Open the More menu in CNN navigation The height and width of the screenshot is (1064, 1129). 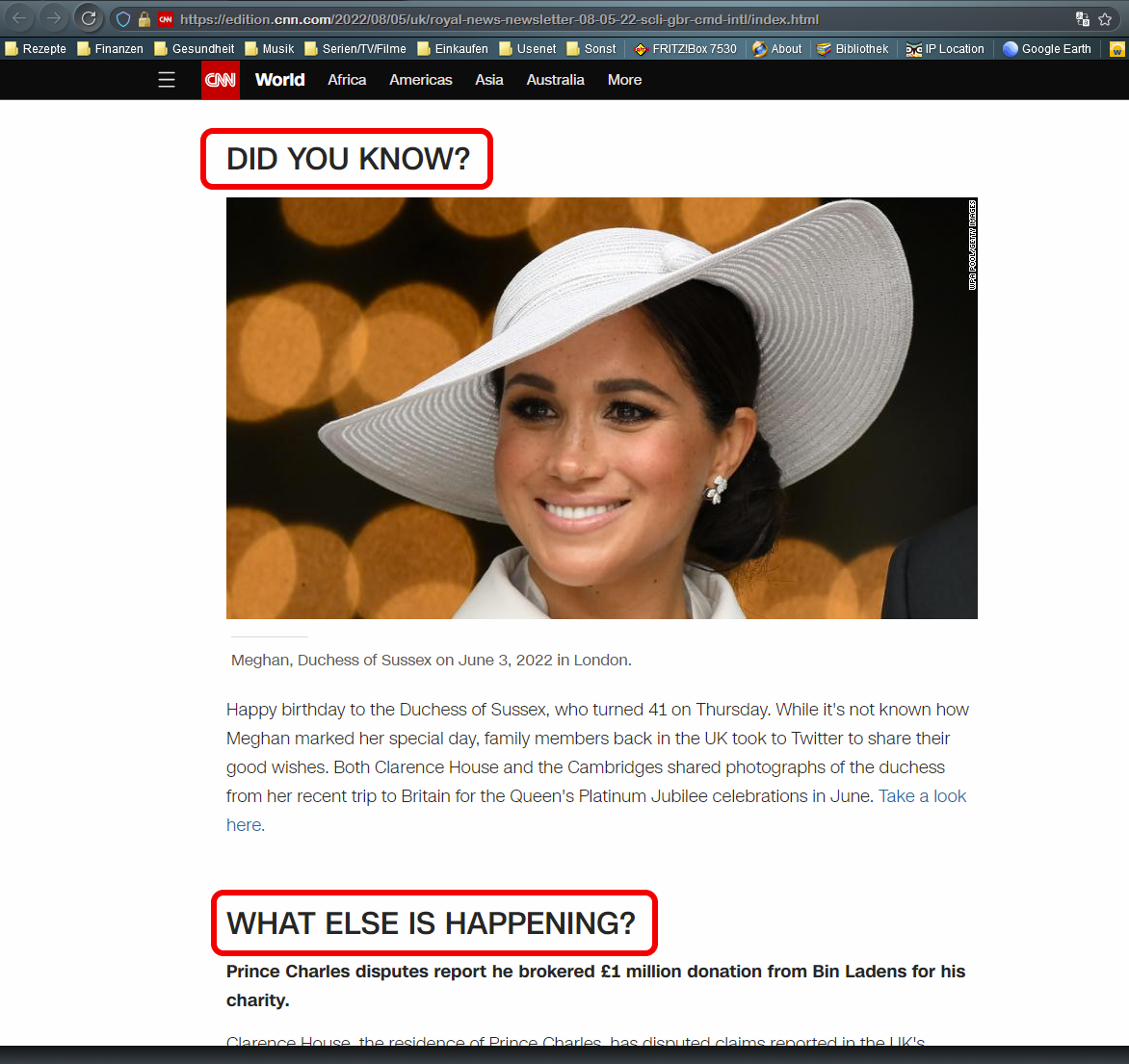click(x=624, y=80)
